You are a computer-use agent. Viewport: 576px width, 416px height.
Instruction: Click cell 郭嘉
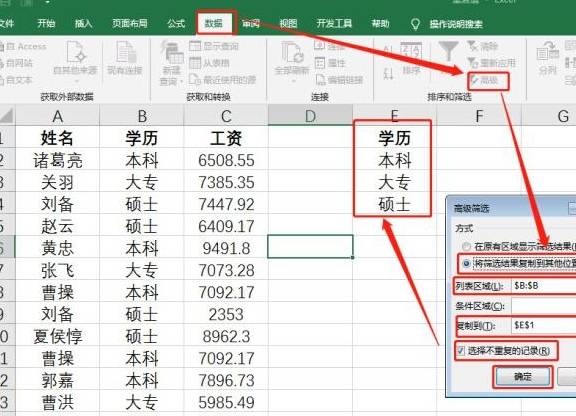click(57, 380)
